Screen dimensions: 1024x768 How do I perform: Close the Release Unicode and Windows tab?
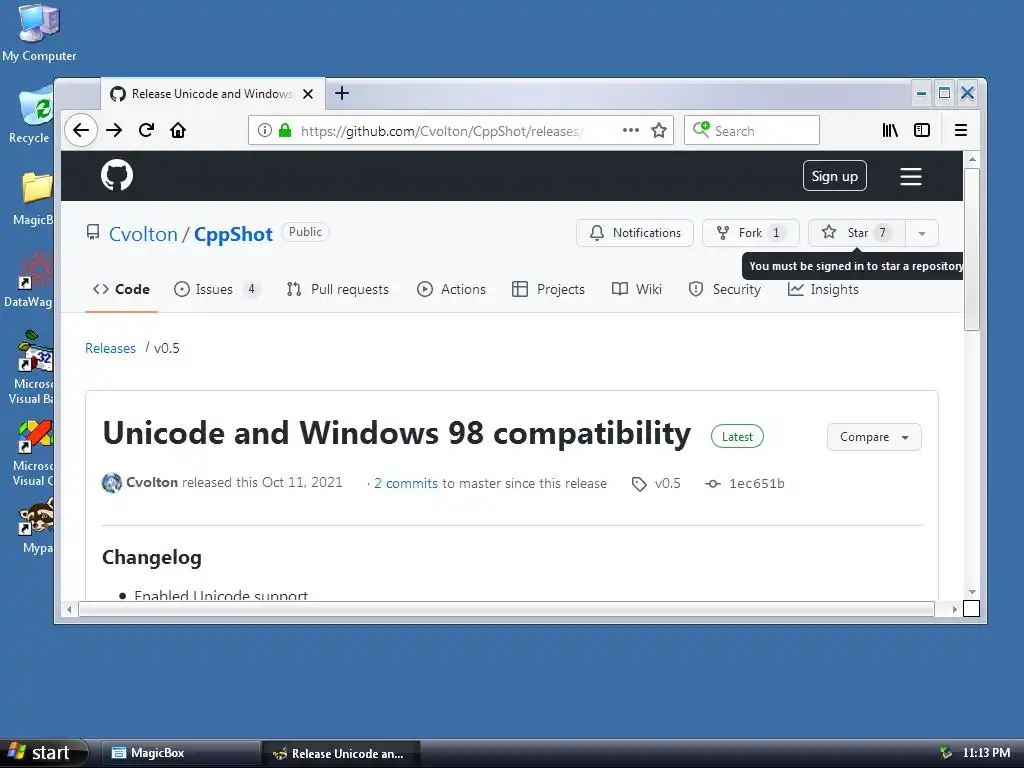coord(308,94)
